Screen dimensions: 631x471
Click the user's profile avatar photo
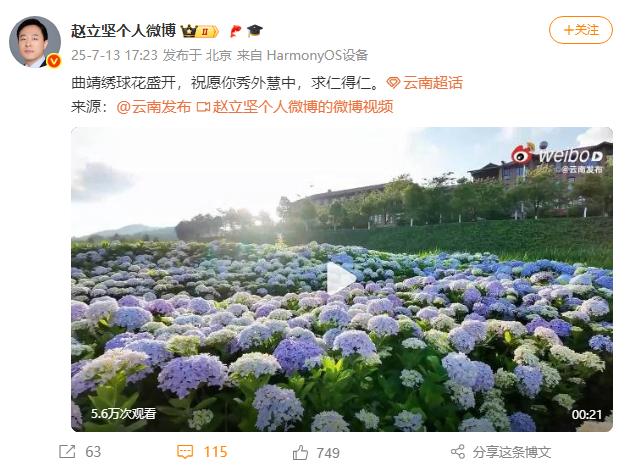[x=35, y=41]
